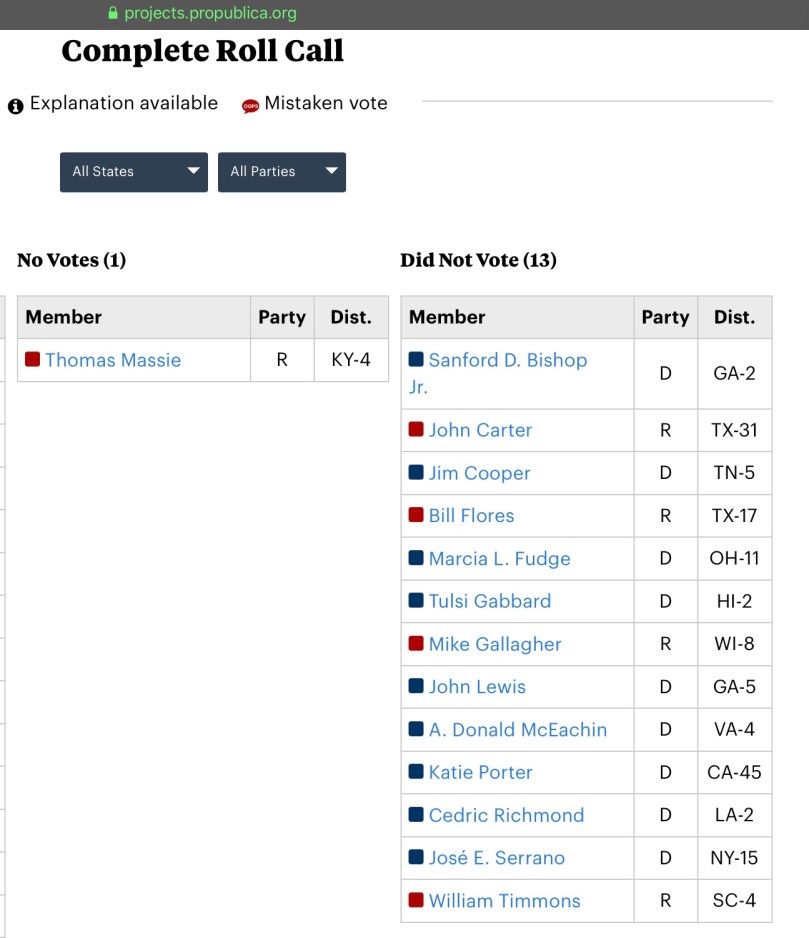Viewport: 809px width, 938px height.
Task: Click the projects.propublica.org address bar
Action: pyautogui.click(x=210, y=14)
